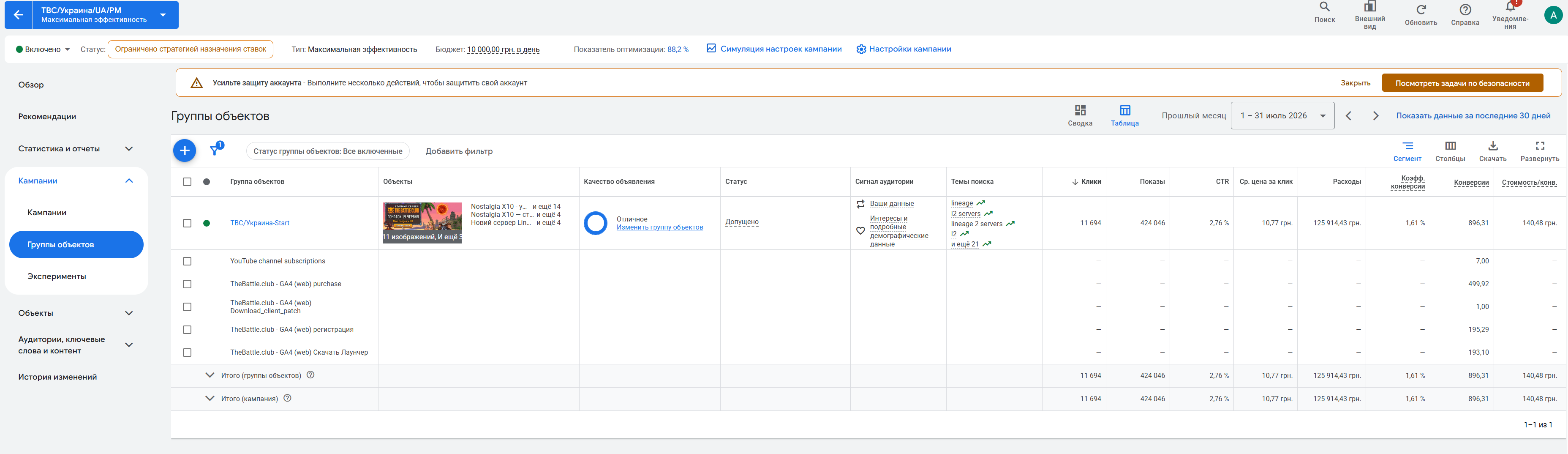The height and width of the screenshot is (454, 1568).
Task: Check the GA4 (web) регистрация row checkbox
Action: pyautogui.click(x=187, y=330)
